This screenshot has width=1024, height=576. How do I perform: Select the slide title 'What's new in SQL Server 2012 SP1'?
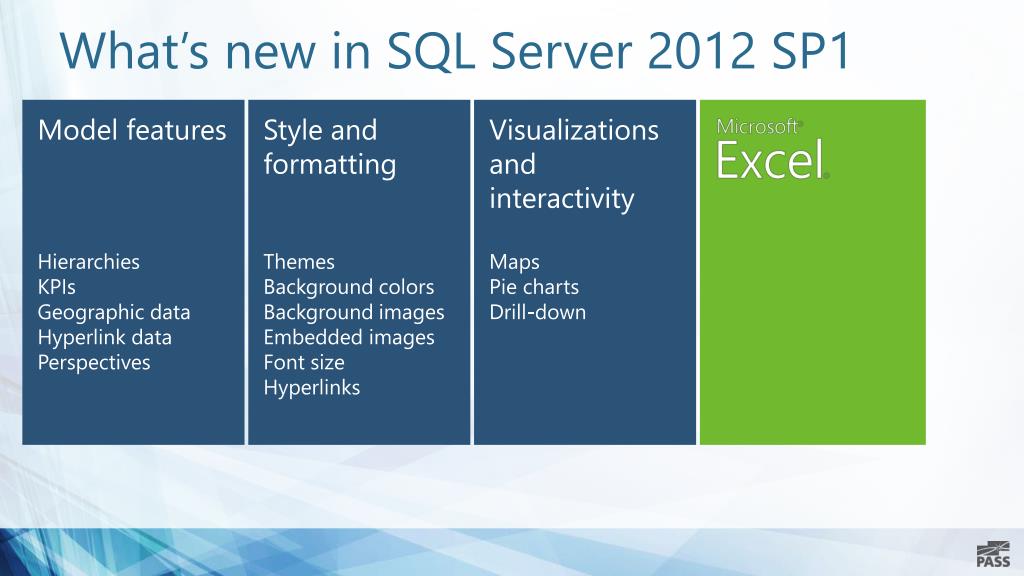pos(455,51)
